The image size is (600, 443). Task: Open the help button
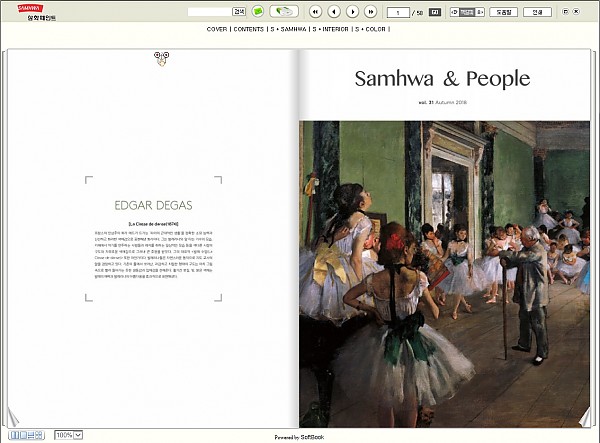click(504, 12)
